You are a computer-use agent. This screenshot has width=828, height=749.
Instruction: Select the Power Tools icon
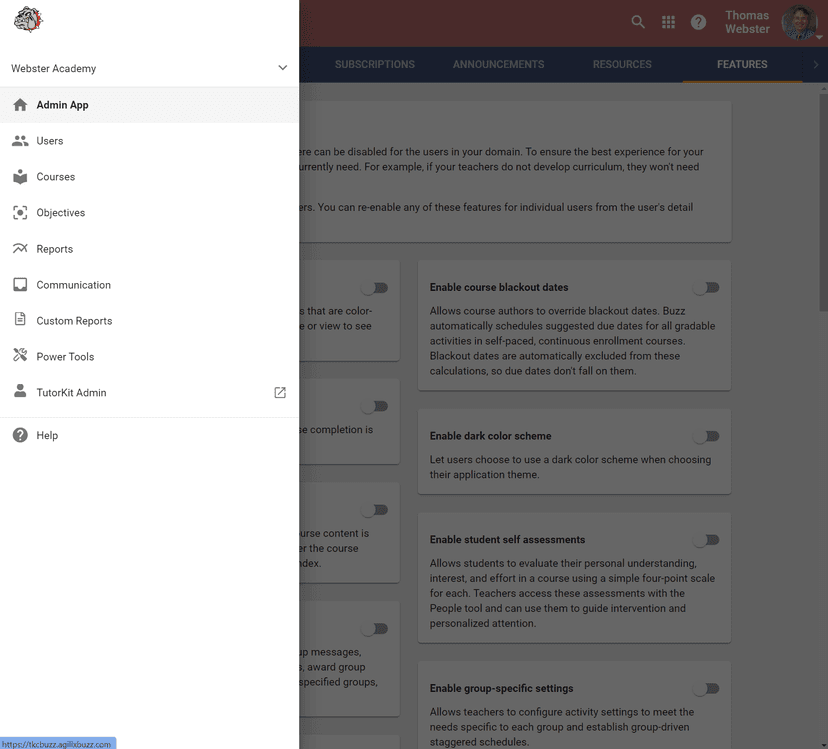[x=20, y=356]
